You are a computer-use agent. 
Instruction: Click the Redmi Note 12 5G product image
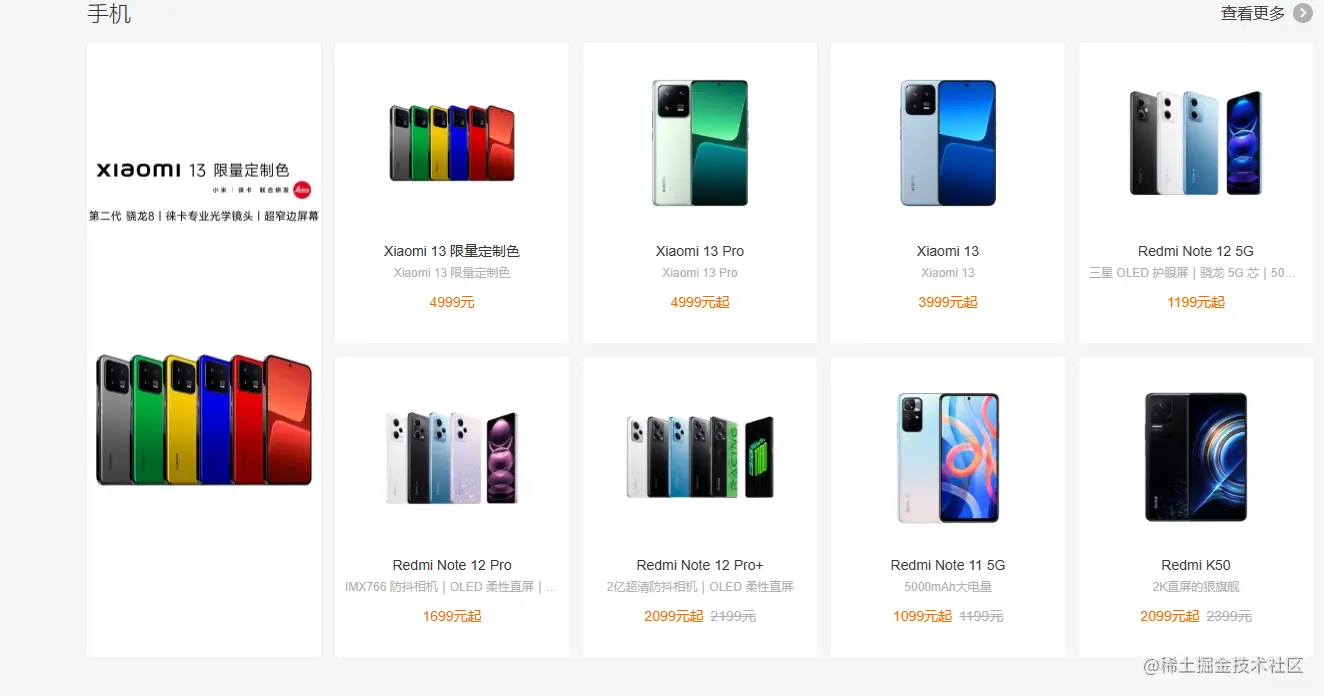point(1196,143)
